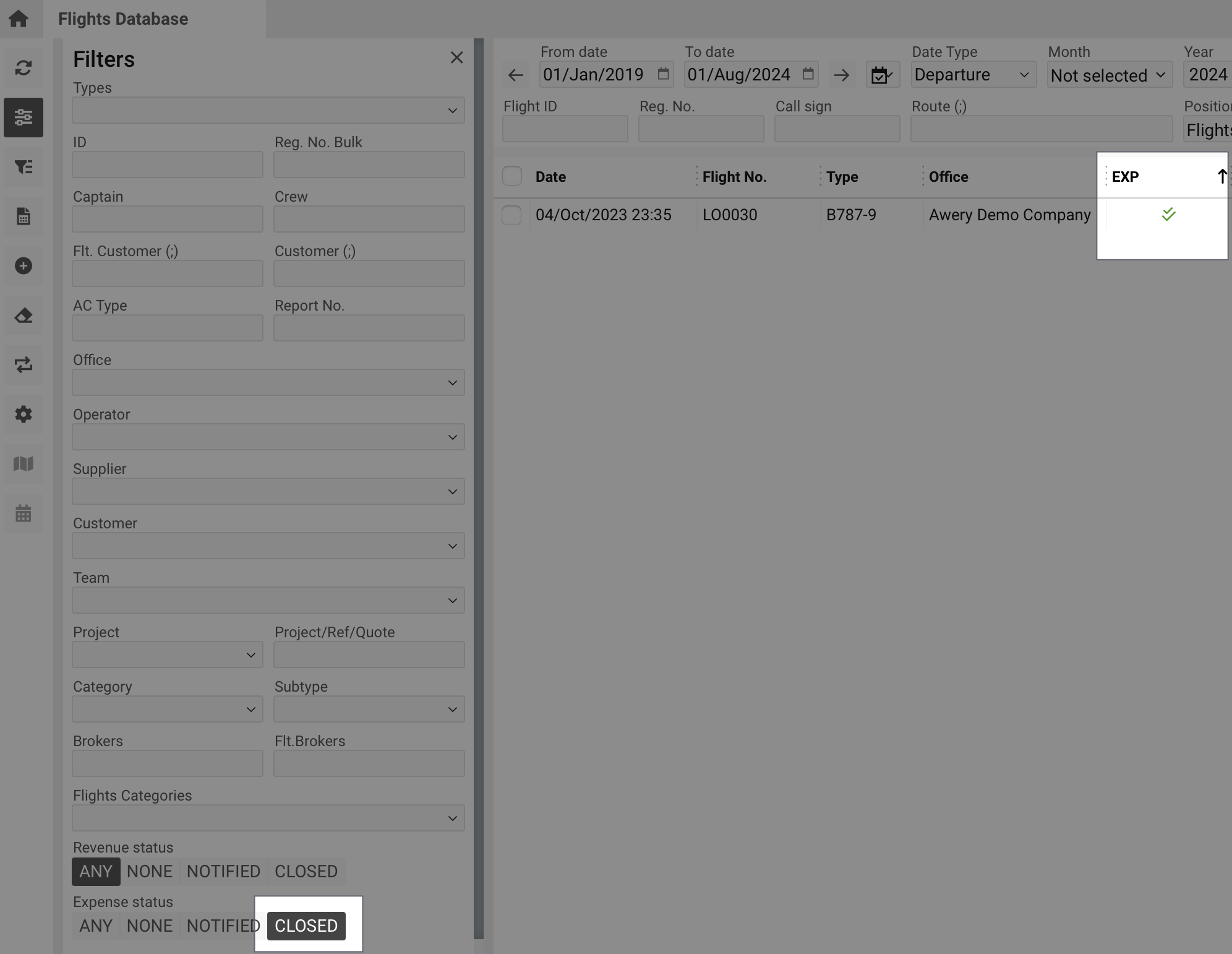
Task: Toggle the select-all checkbox in the table header
Action: (512, 176)
